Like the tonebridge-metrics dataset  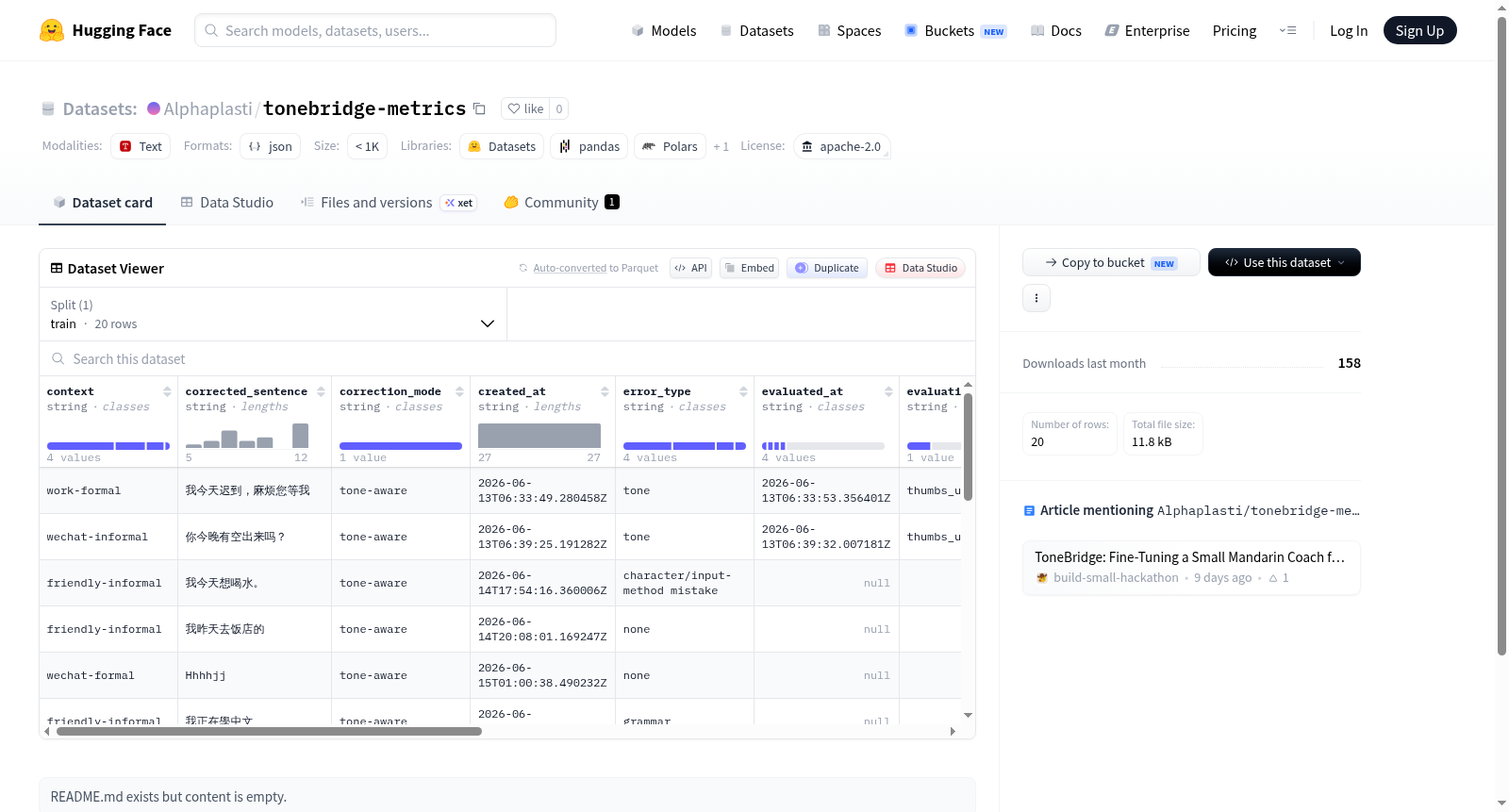point(525,108)
